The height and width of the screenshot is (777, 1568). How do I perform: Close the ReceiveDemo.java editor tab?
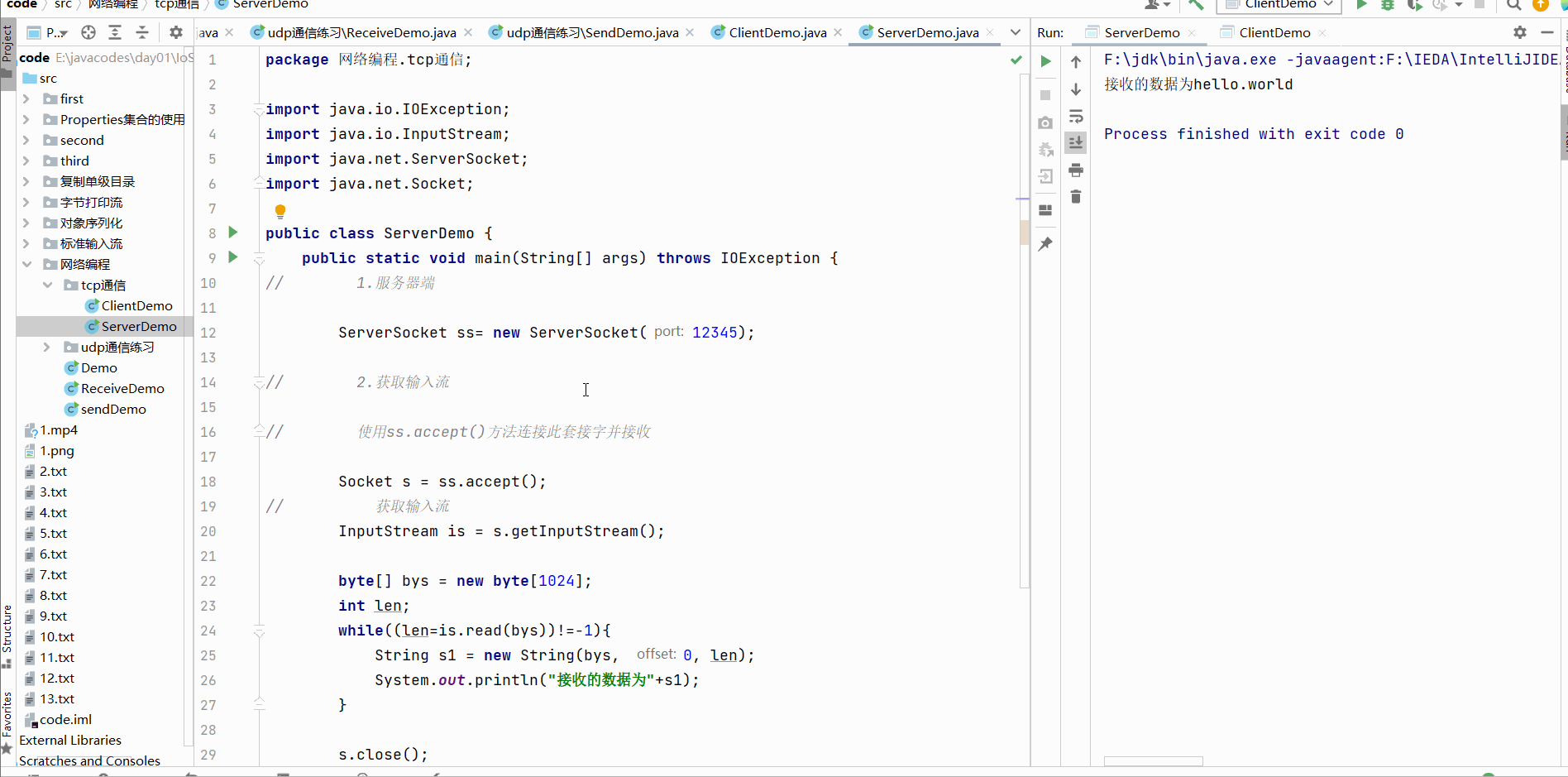(x=468, y=32)
